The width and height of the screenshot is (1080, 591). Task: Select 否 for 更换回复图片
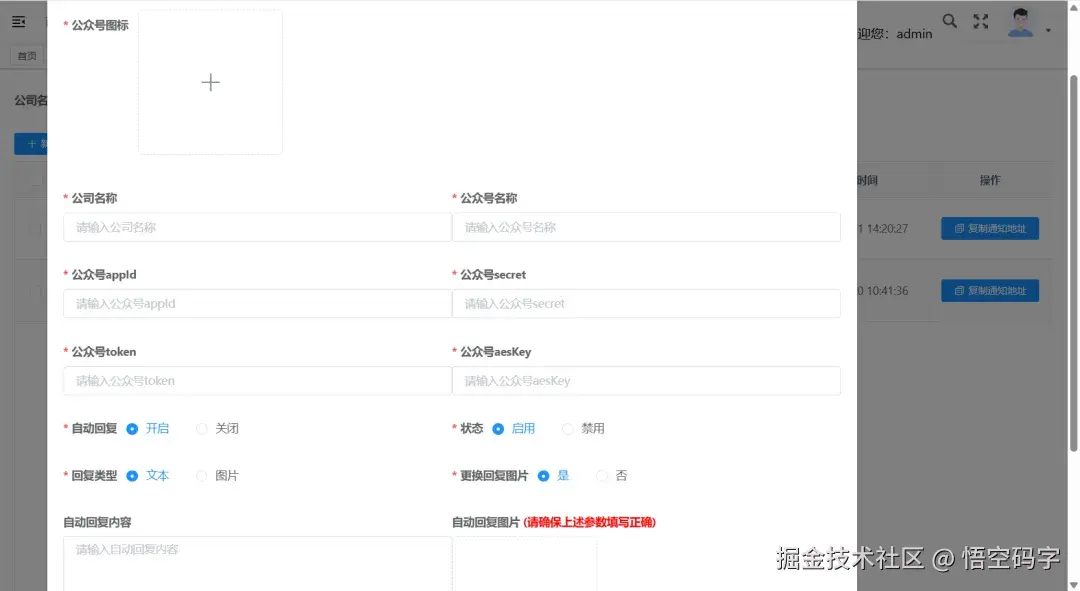pos(603,476)
